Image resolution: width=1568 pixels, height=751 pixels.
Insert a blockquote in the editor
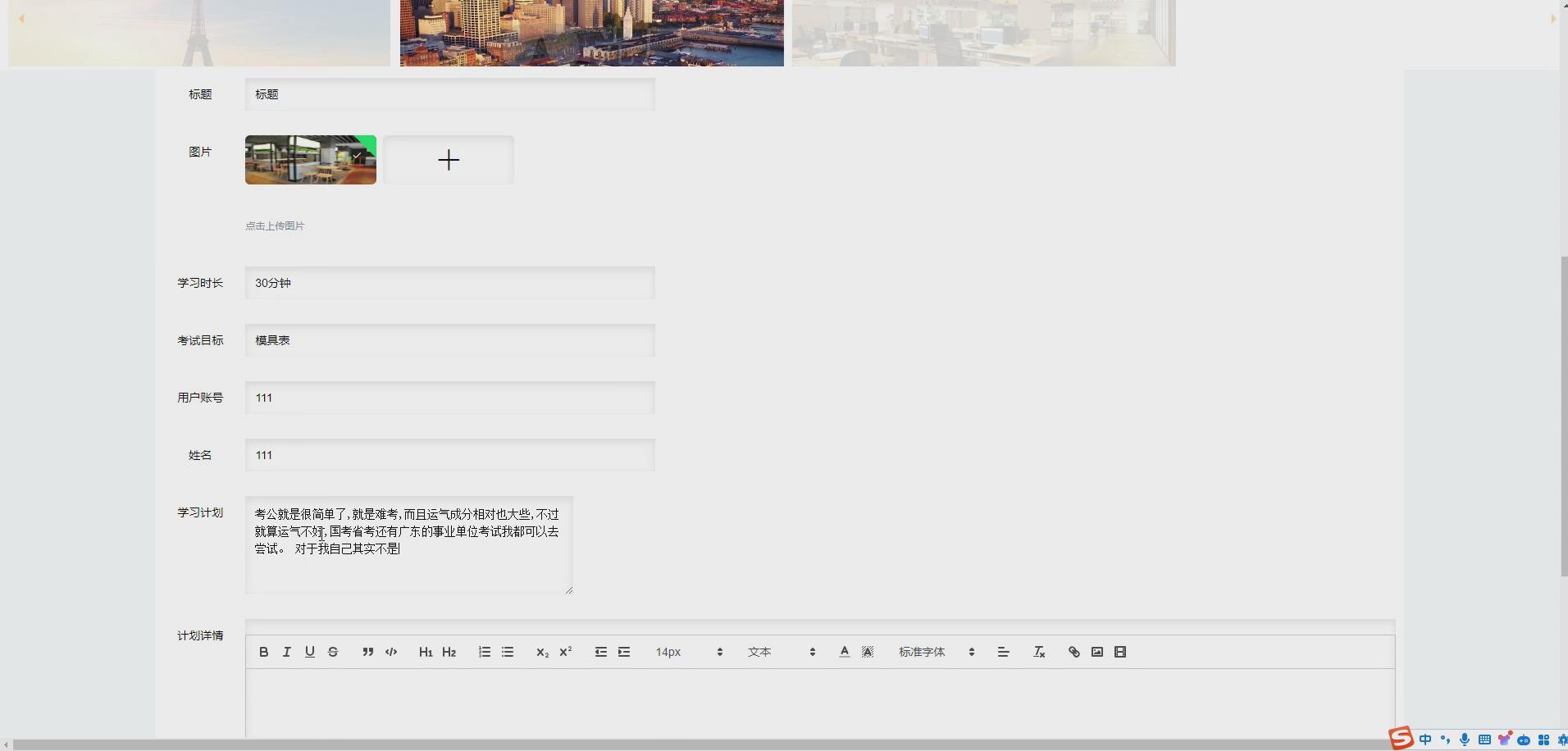[368, 652]
